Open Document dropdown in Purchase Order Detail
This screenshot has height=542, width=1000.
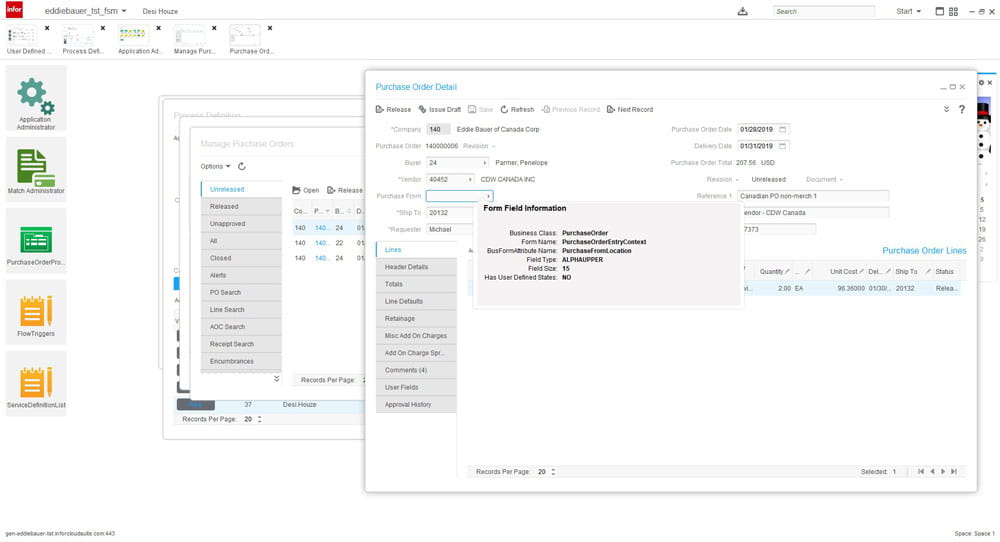coord(824,180)
